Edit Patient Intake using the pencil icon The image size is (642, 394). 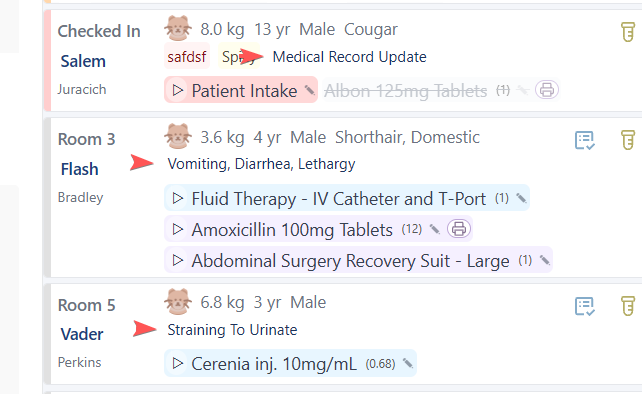[310, 90]
